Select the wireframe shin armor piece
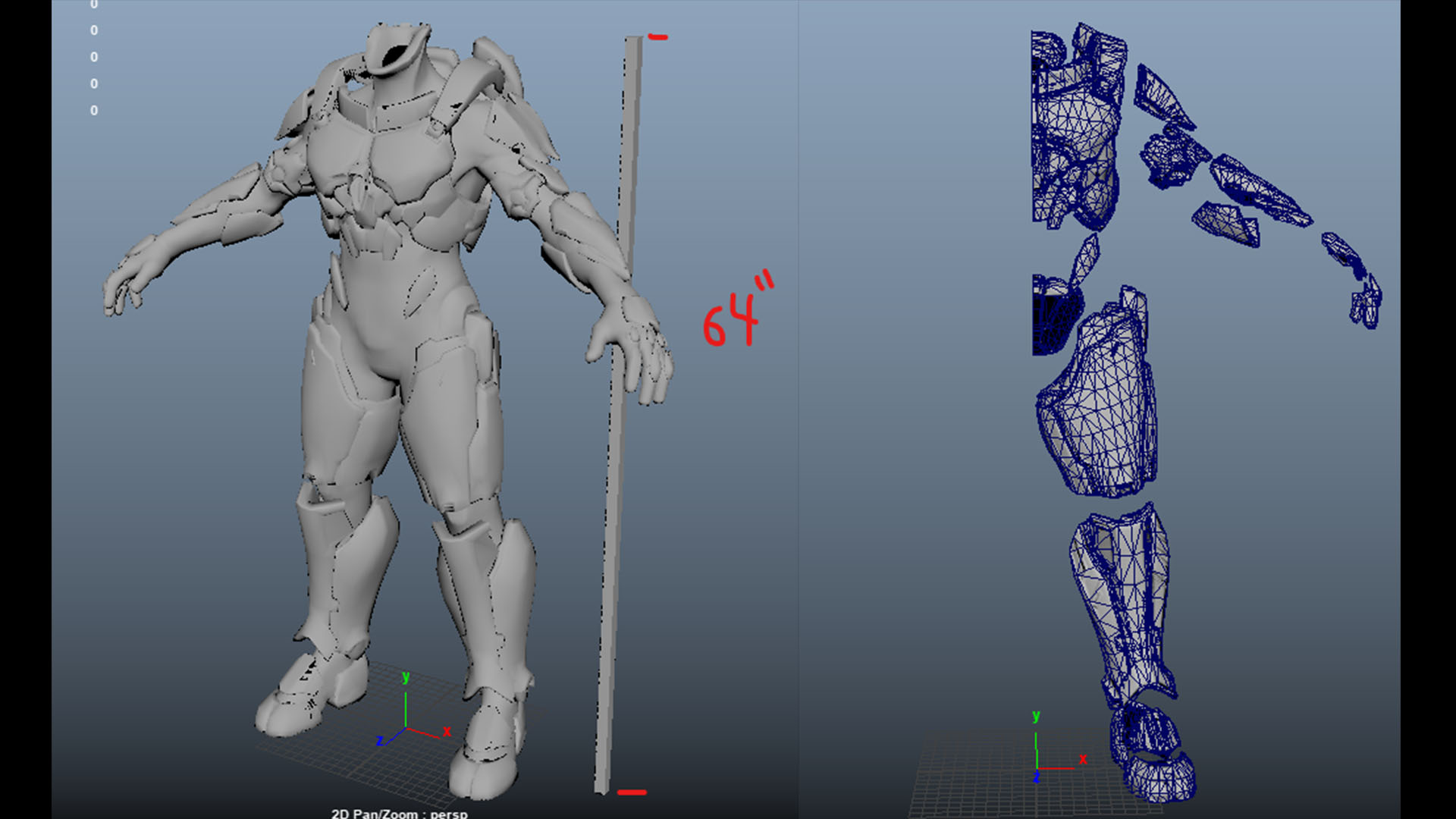The image size is (1456, 819). [1122, 607]
